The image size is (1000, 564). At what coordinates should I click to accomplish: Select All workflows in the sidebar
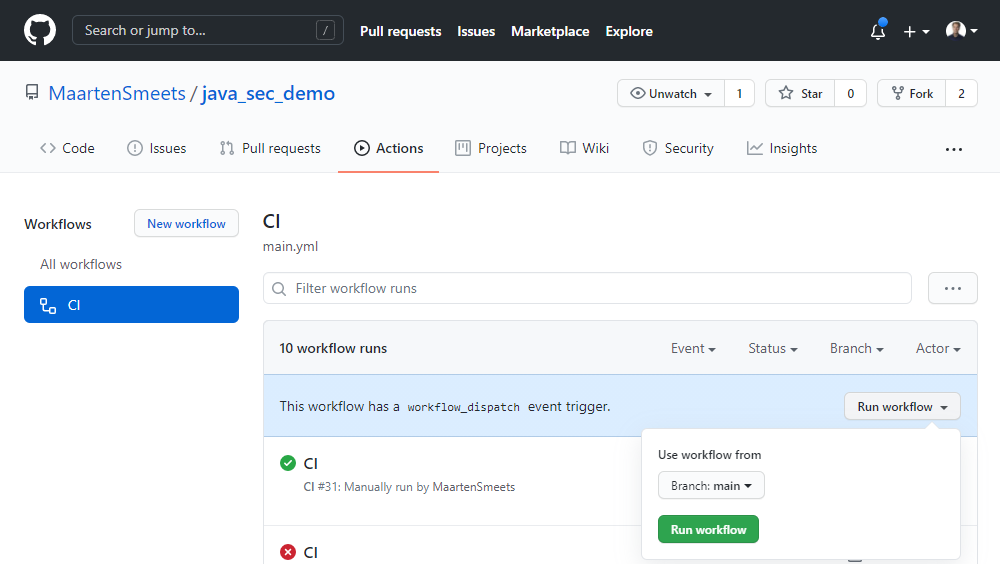coord(81,264)
